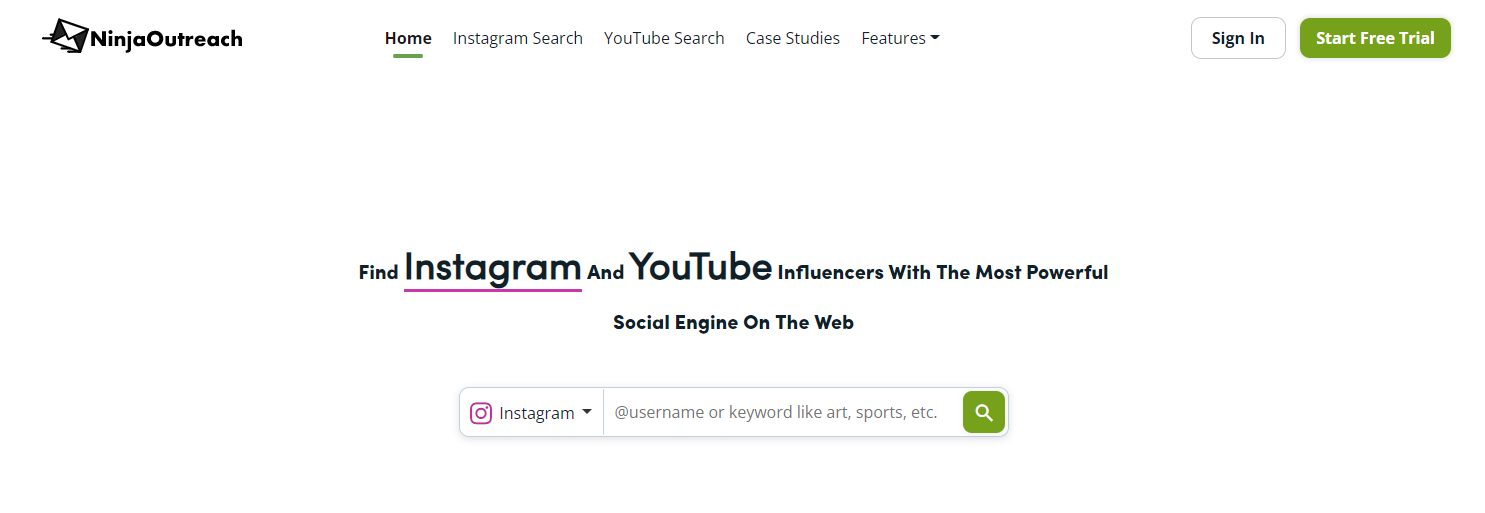Click Start Free Trial button
1485x513 pixels.
(1375, 38)
